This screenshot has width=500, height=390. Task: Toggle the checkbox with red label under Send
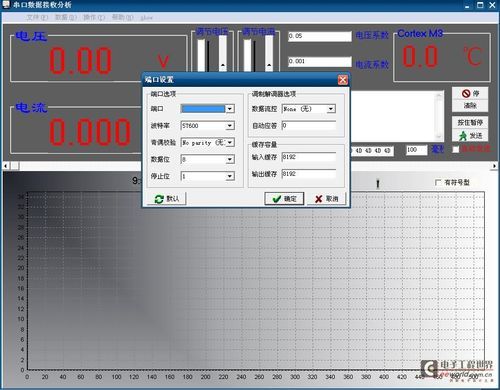456,149
